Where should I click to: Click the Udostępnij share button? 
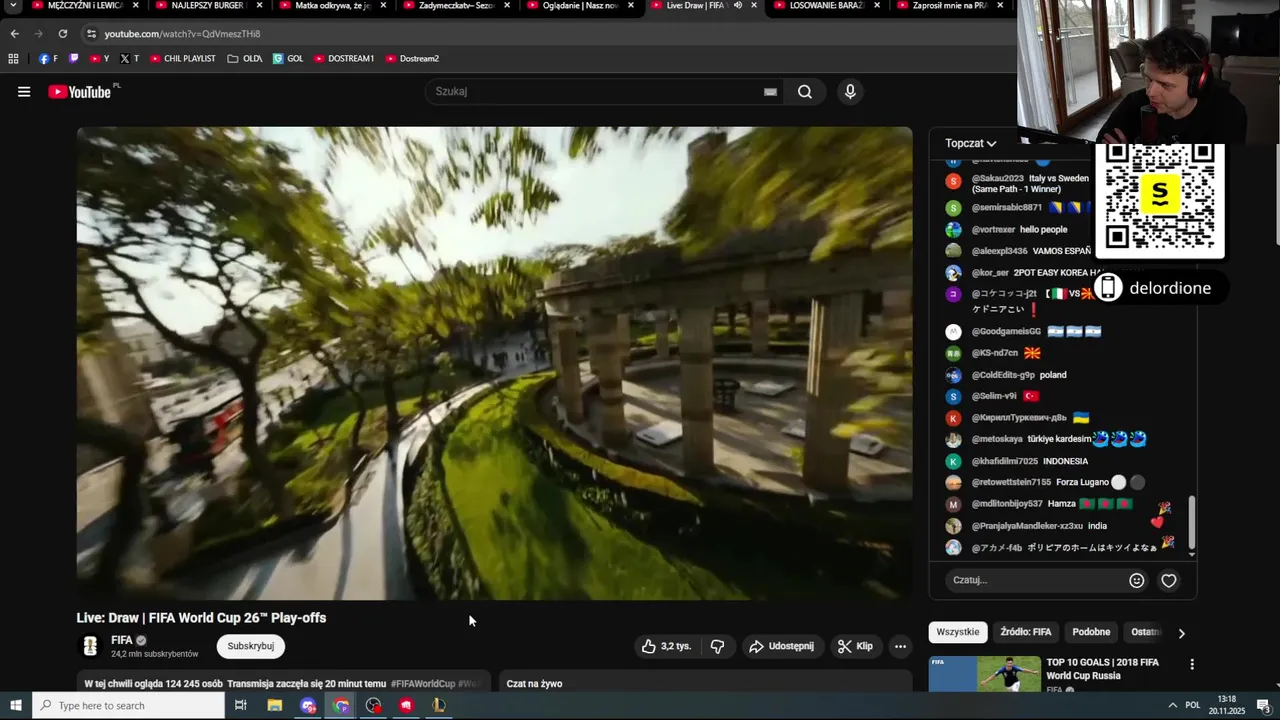pos(781,646)
